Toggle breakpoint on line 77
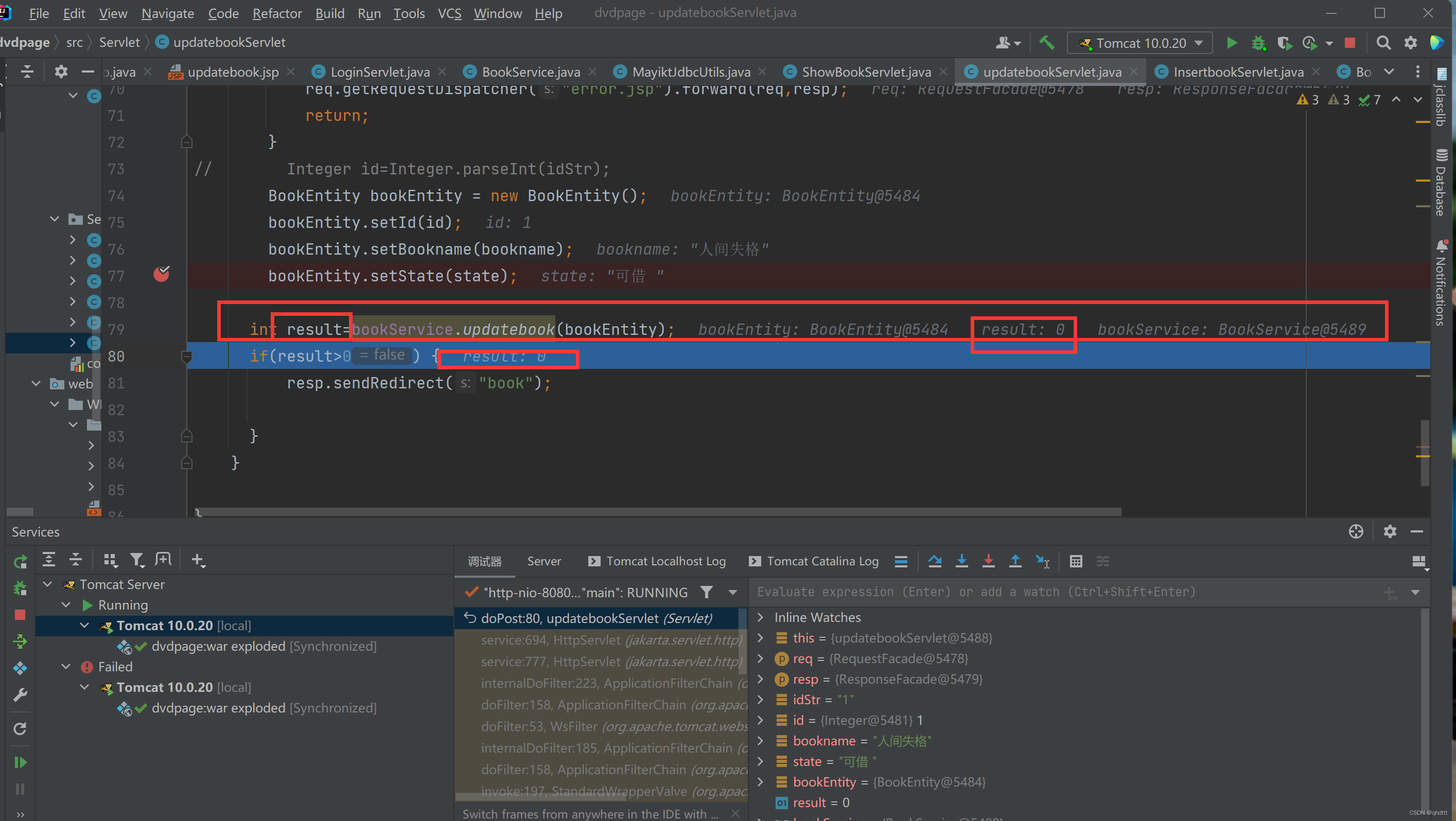The width and height of the screenshot is (1456, 821). (x=162, y=275)
